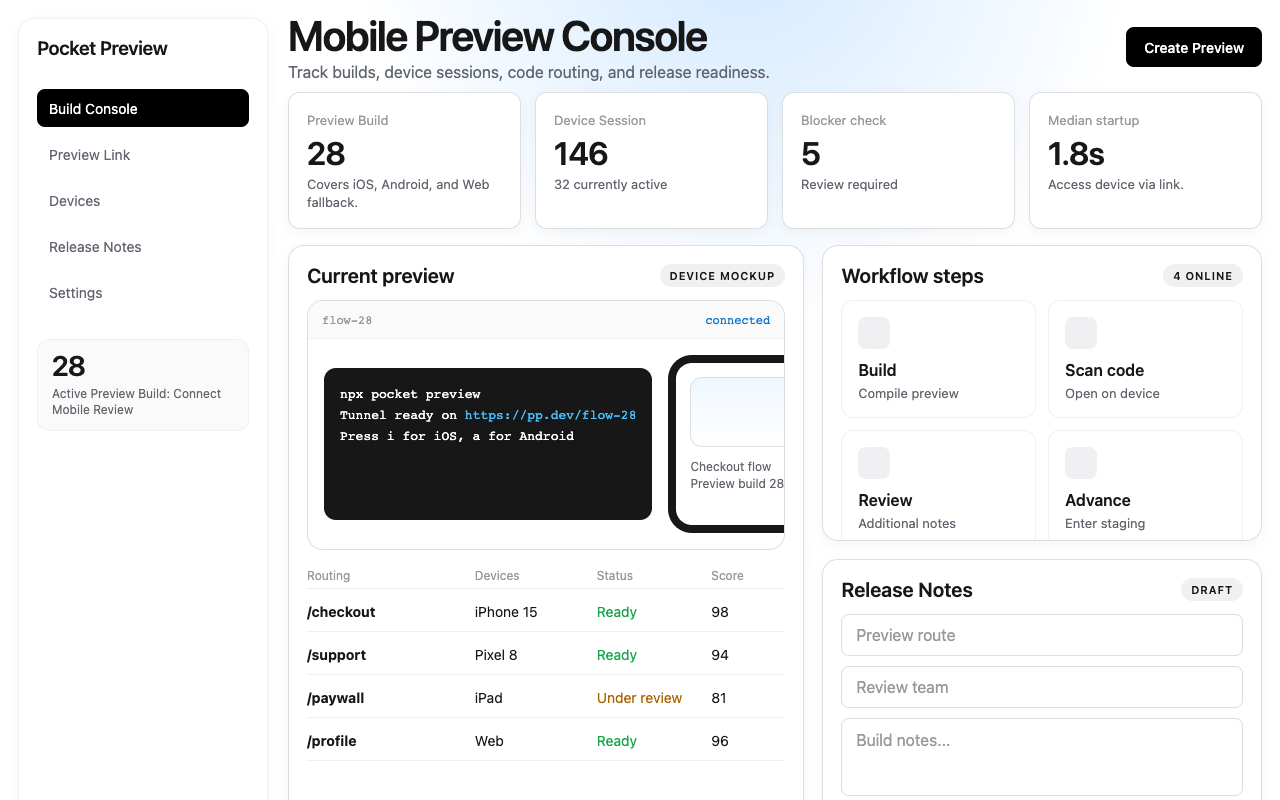This screenshot has height=800, width=1280.
Task: Click the Active Preview Build sidebar card
Action: pos(143,385)
